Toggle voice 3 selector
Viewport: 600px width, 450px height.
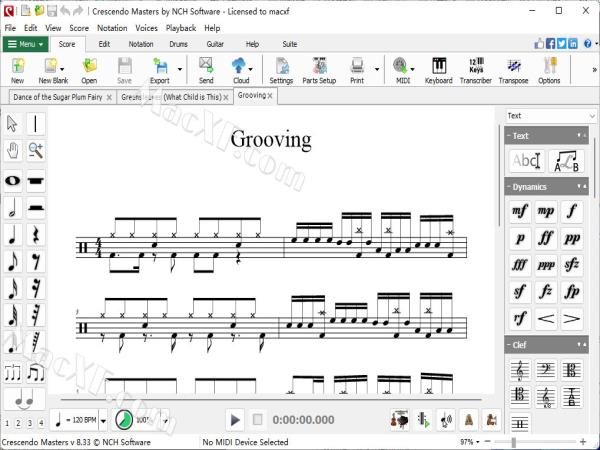pos(30,423)
